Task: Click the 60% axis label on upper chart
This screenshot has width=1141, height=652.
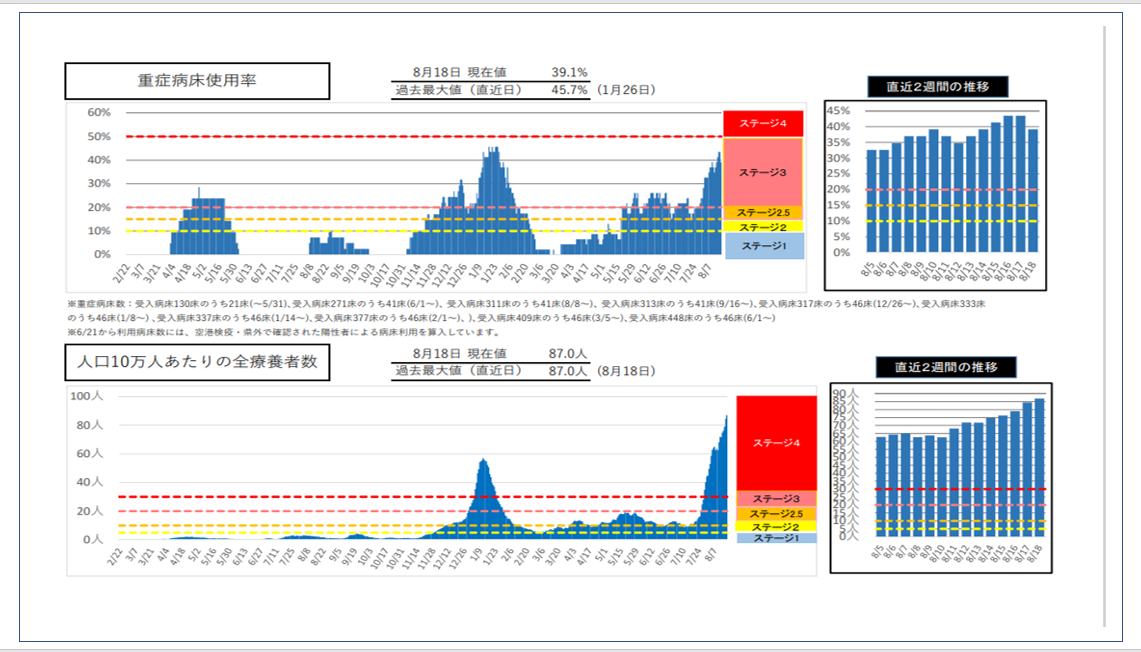Action: (98, 112)
